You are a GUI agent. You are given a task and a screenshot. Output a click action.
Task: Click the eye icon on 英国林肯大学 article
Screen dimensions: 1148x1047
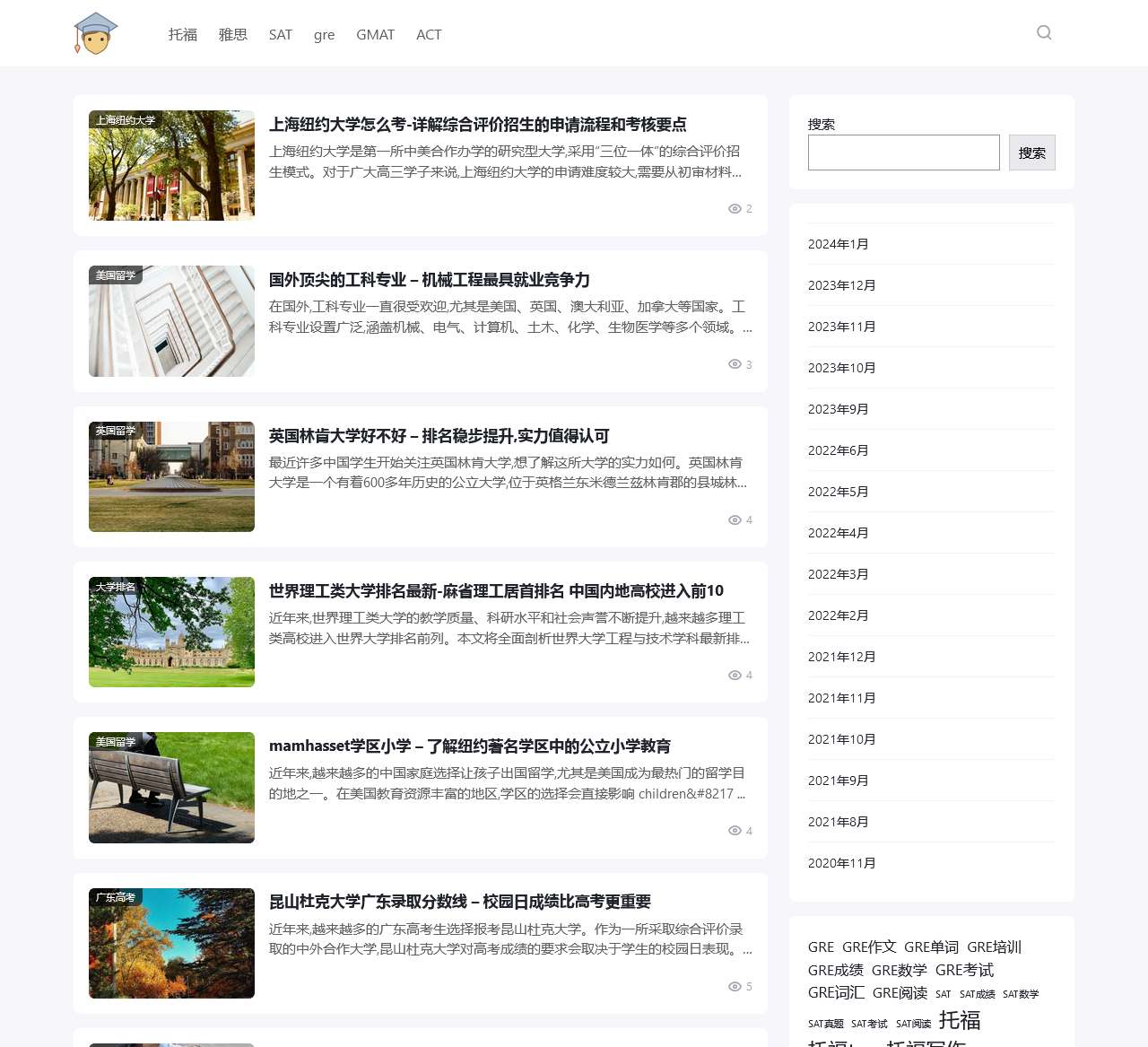pos(735,519)
